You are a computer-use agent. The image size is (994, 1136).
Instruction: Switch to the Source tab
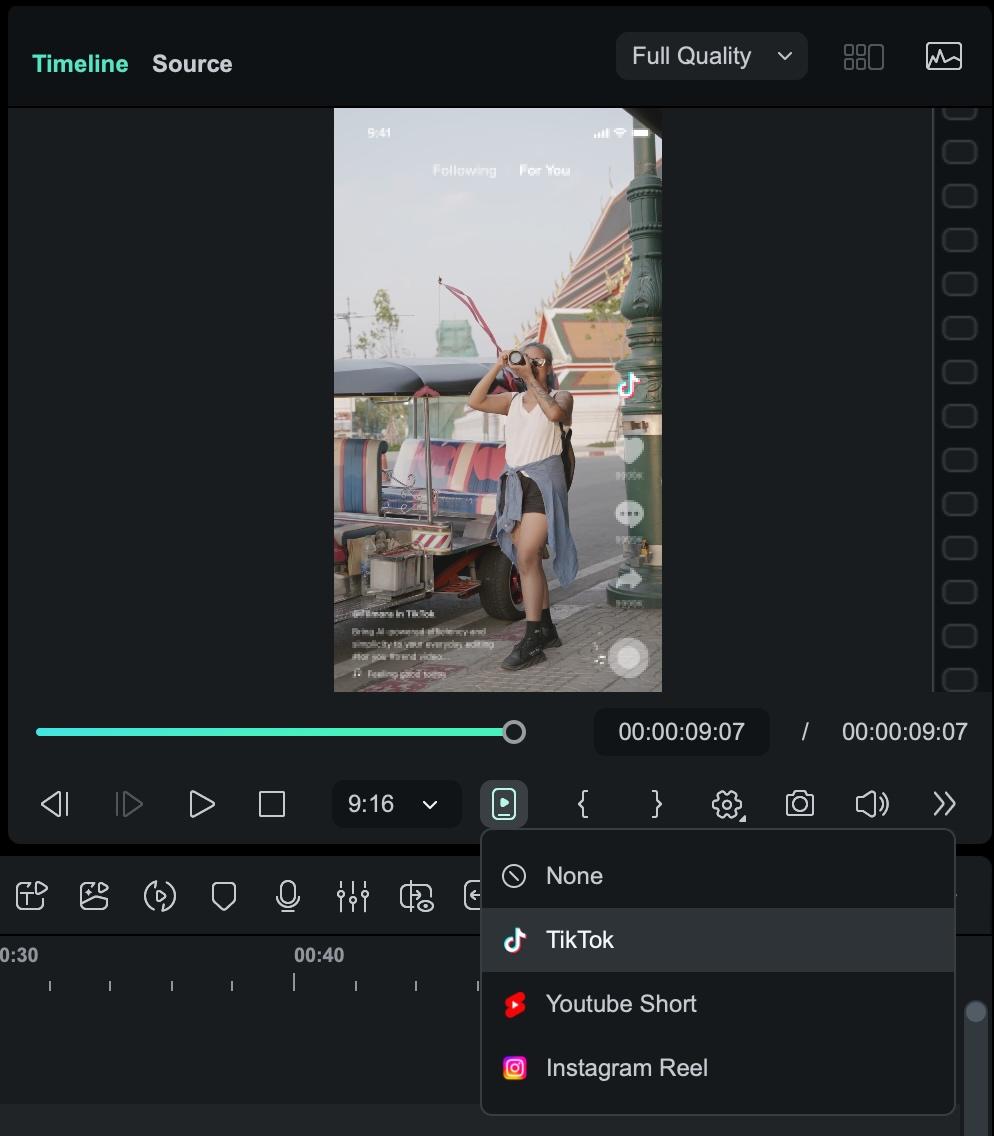(x=192, y=63)
